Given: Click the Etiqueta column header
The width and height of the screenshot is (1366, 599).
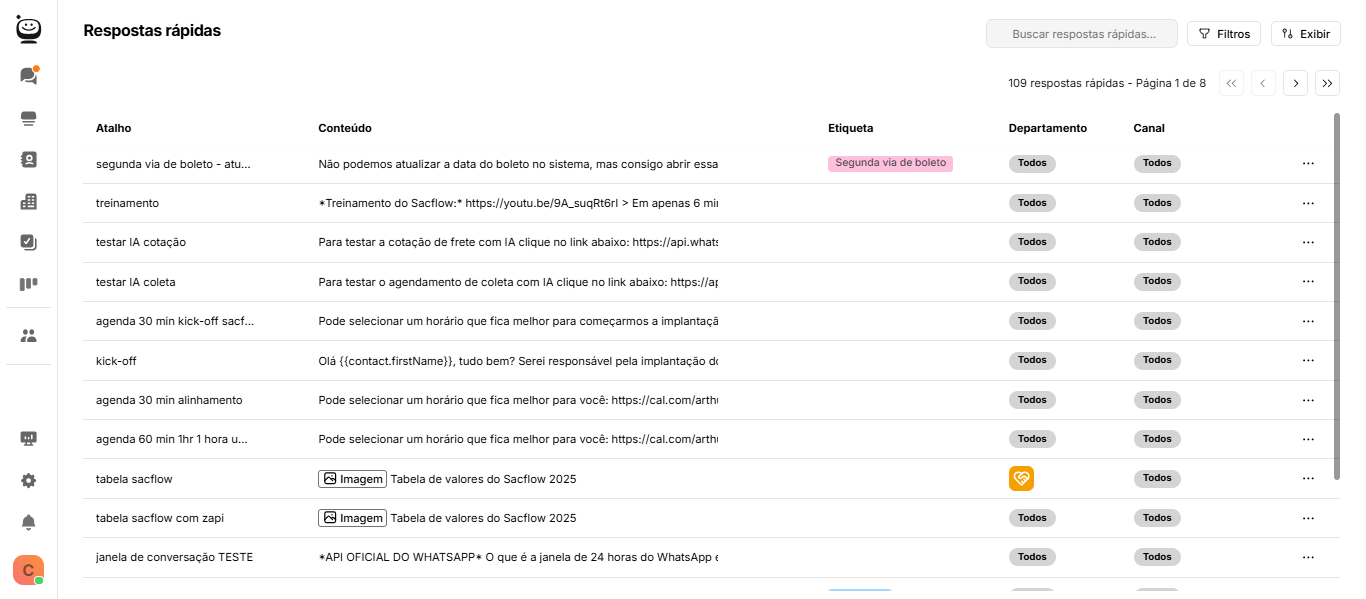Looking at the screenshot, I should click(850, 128).
